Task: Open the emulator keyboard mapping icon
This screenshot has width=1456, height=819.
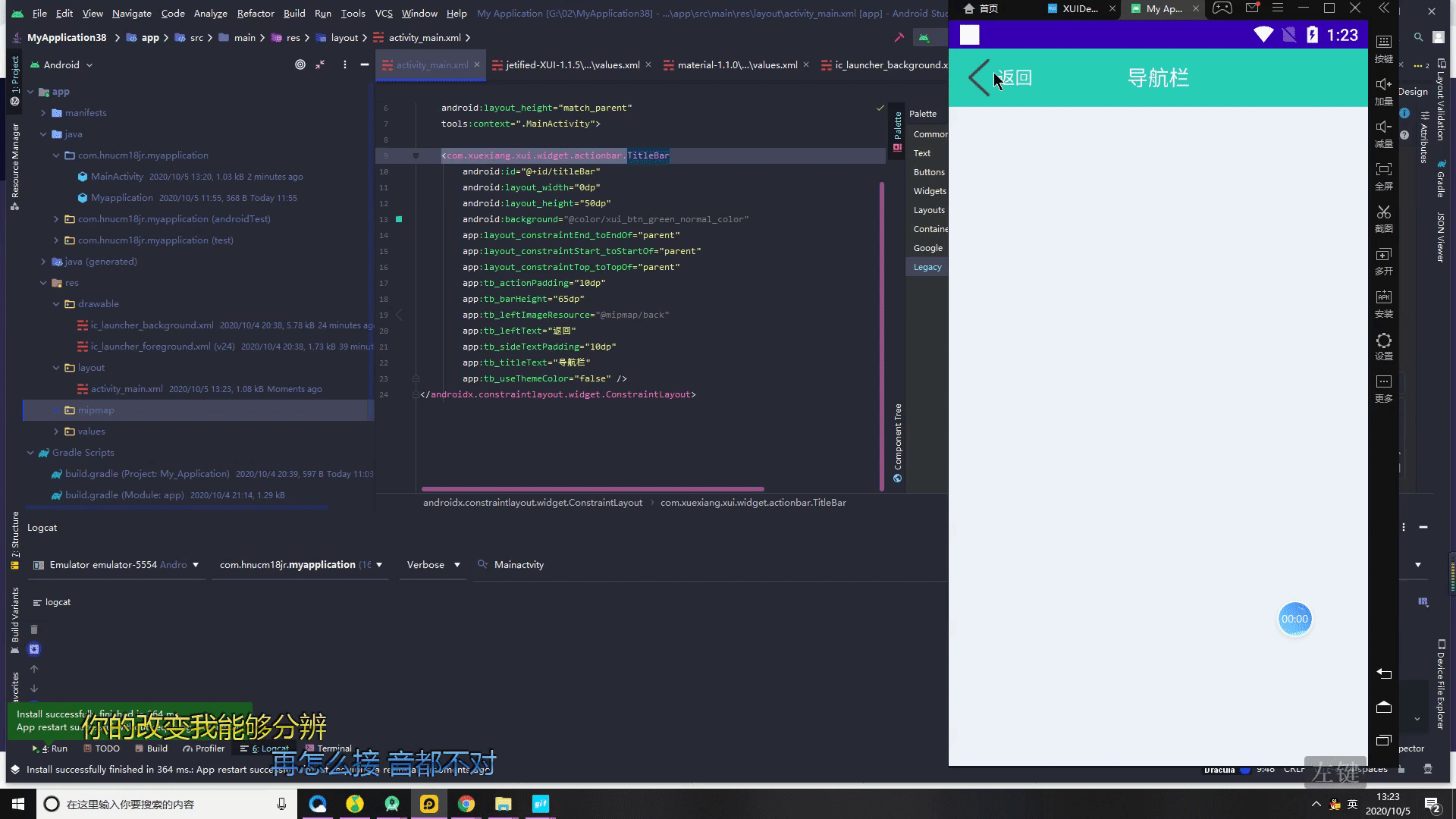Action: click(x=1384, y=42)
